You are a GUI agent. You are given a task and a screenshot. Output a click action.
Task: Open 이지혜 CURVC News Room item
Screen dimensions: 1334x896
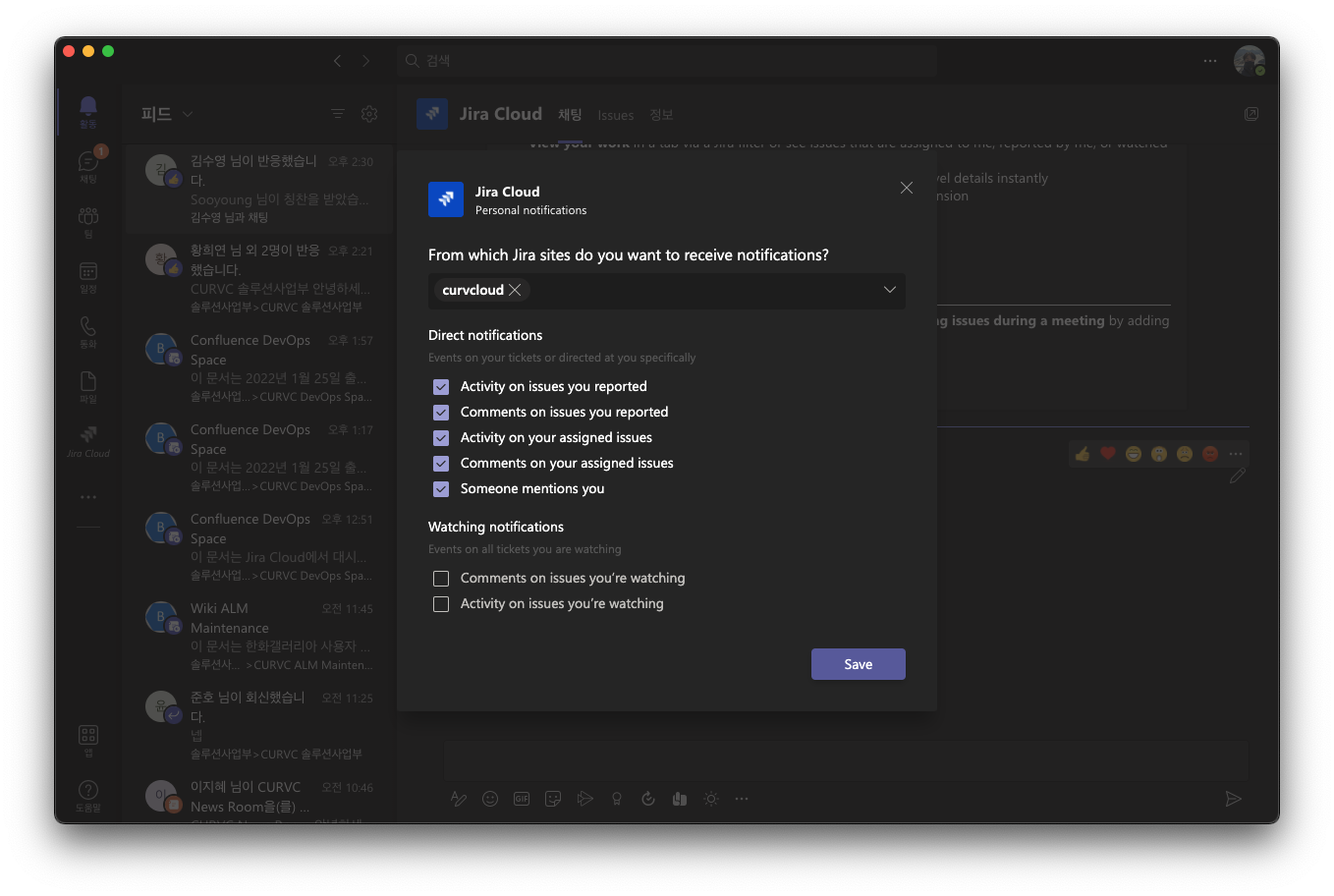click(x=259, y=797)
